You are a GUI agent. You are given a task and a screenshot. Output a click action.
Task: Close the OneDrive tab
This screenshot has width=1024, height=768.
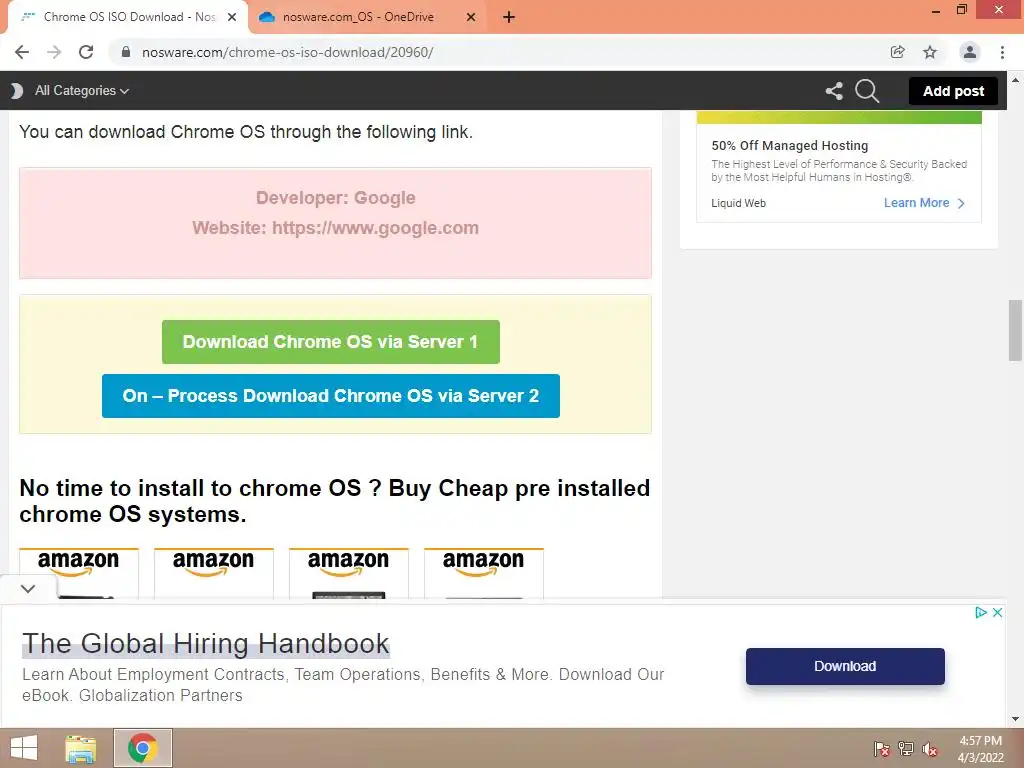point(471,18)
